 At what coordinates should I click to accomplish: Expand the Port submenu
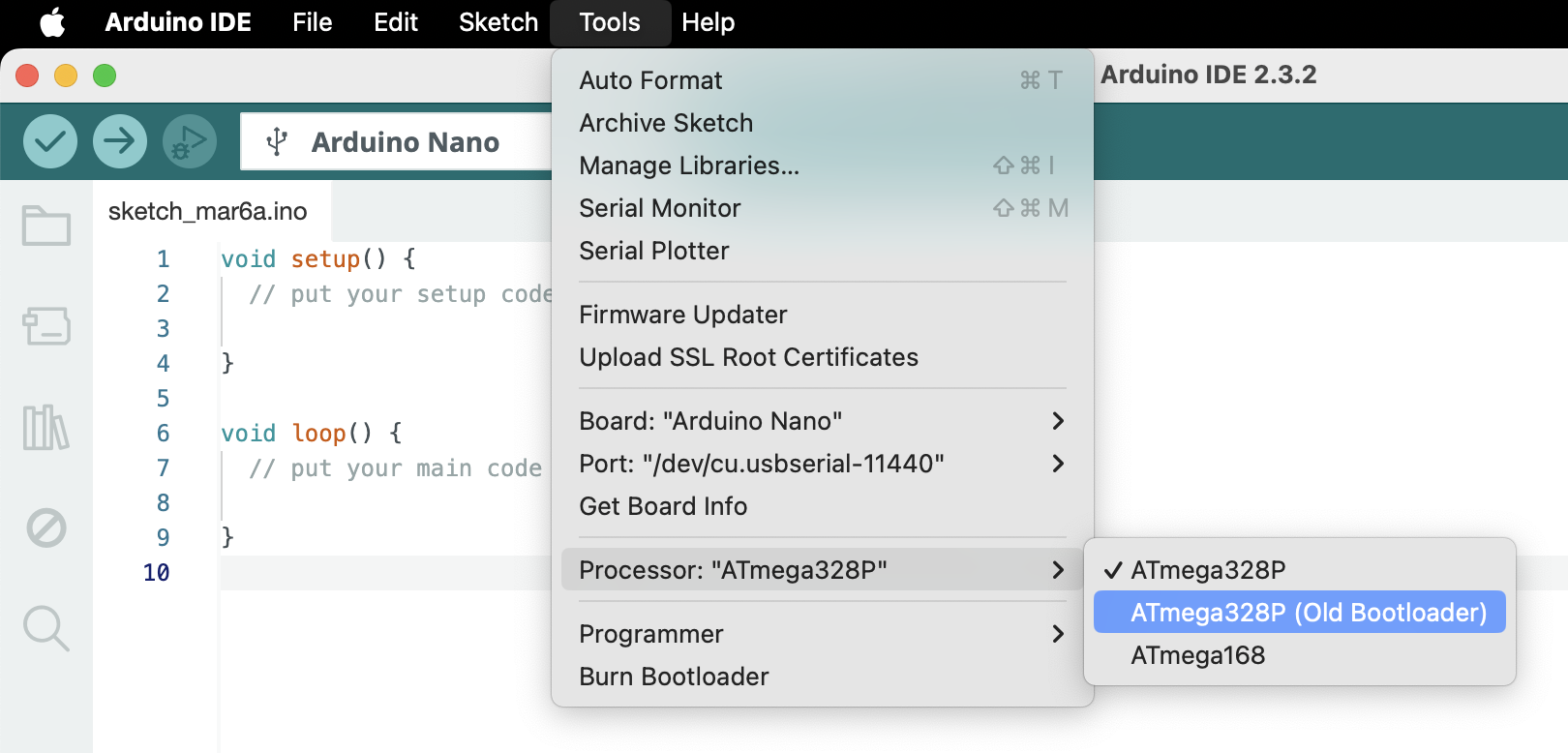tap(823, 464)
